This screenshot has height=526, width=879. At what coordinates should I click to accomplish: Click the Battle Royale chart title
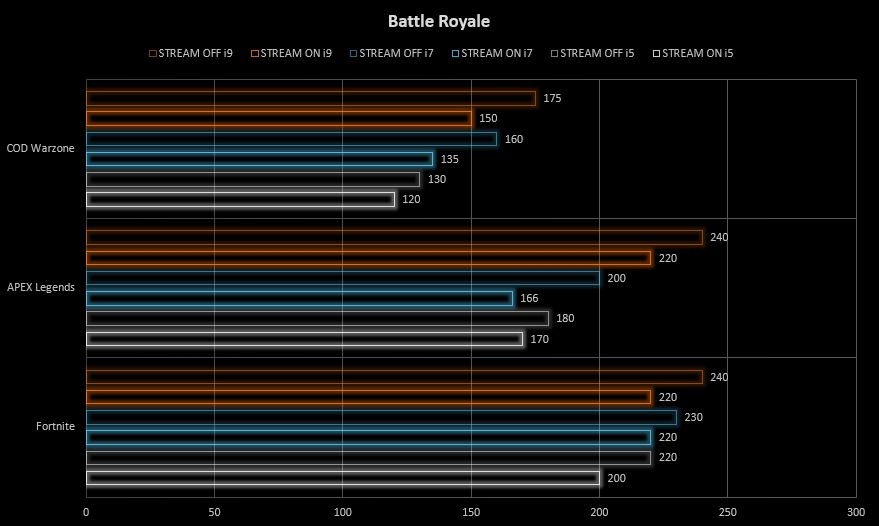click(x=439, y=21)
